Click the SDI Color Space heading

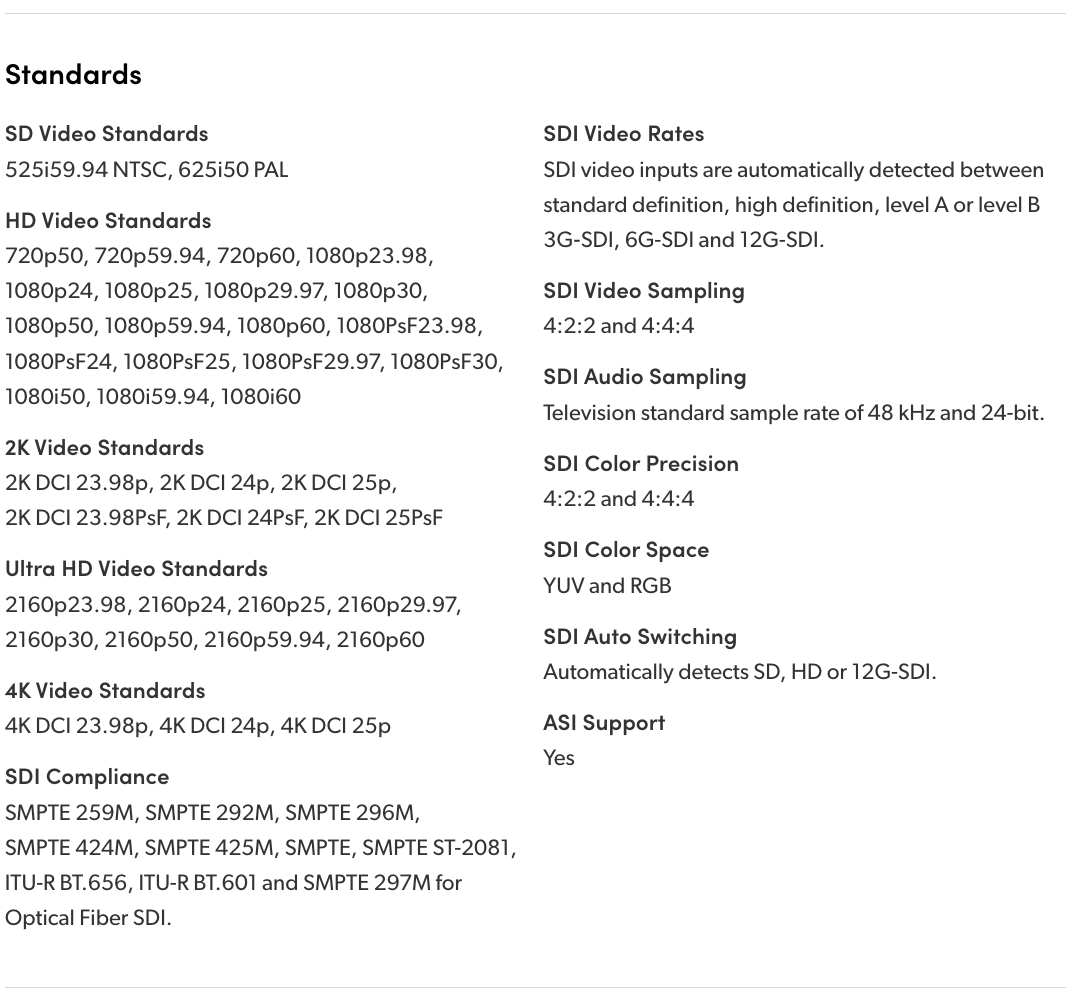(626, 549)
